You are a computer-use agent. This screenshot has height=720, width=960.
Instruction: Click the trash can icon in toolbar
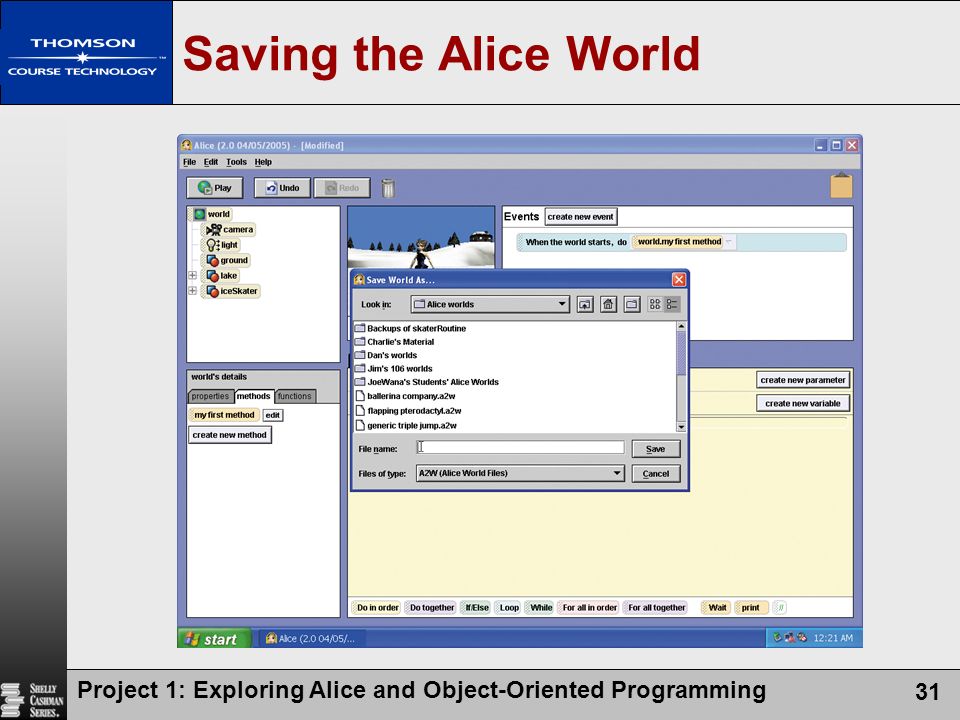[388, 188]
